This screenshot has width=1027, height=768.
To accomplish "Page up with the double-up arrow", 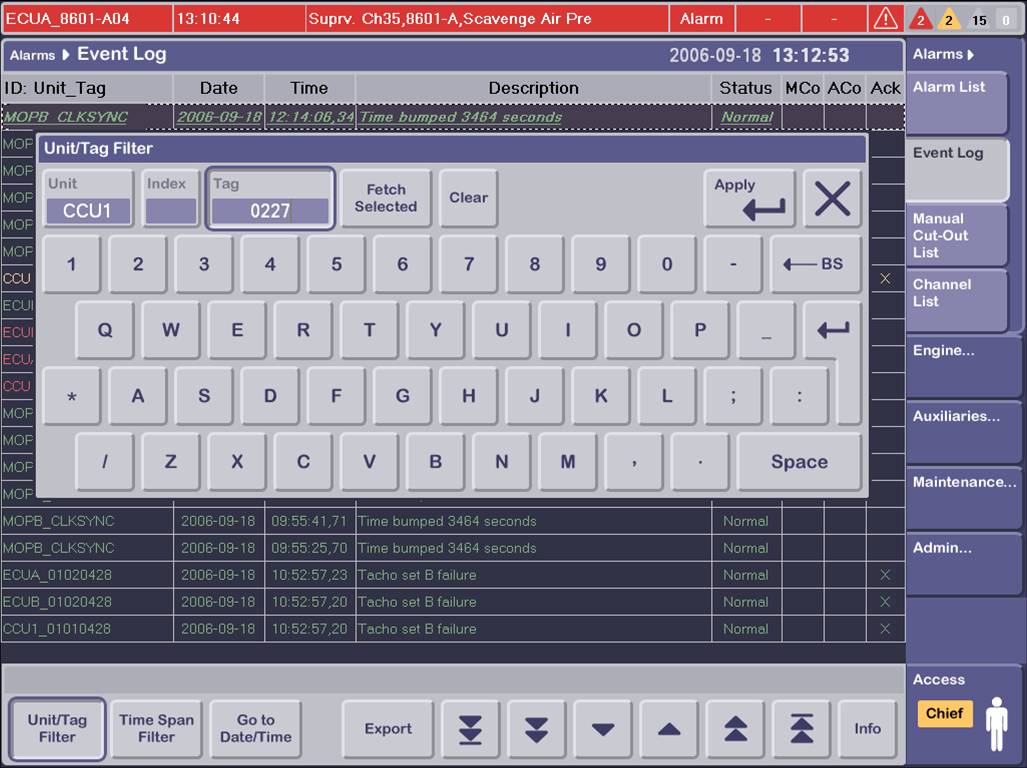I will point(736,730).
